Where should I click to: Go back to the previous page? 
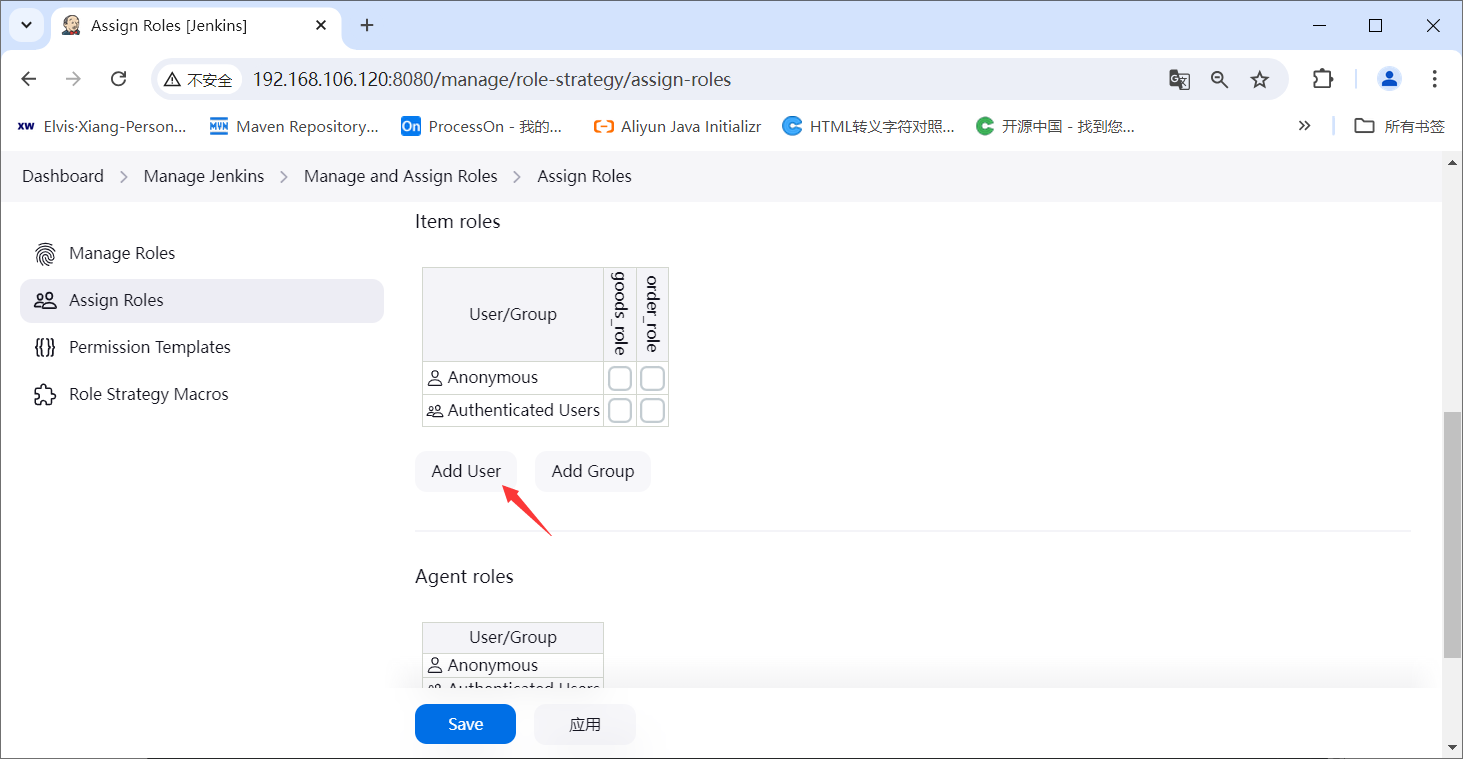click(x=29, y=79)
